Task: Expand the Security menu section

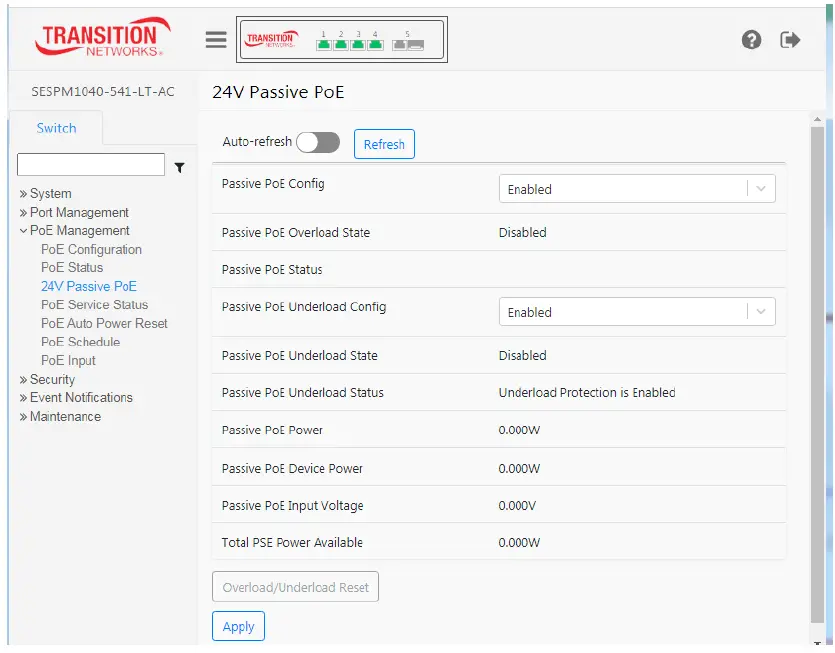Action: pos(52,380)
